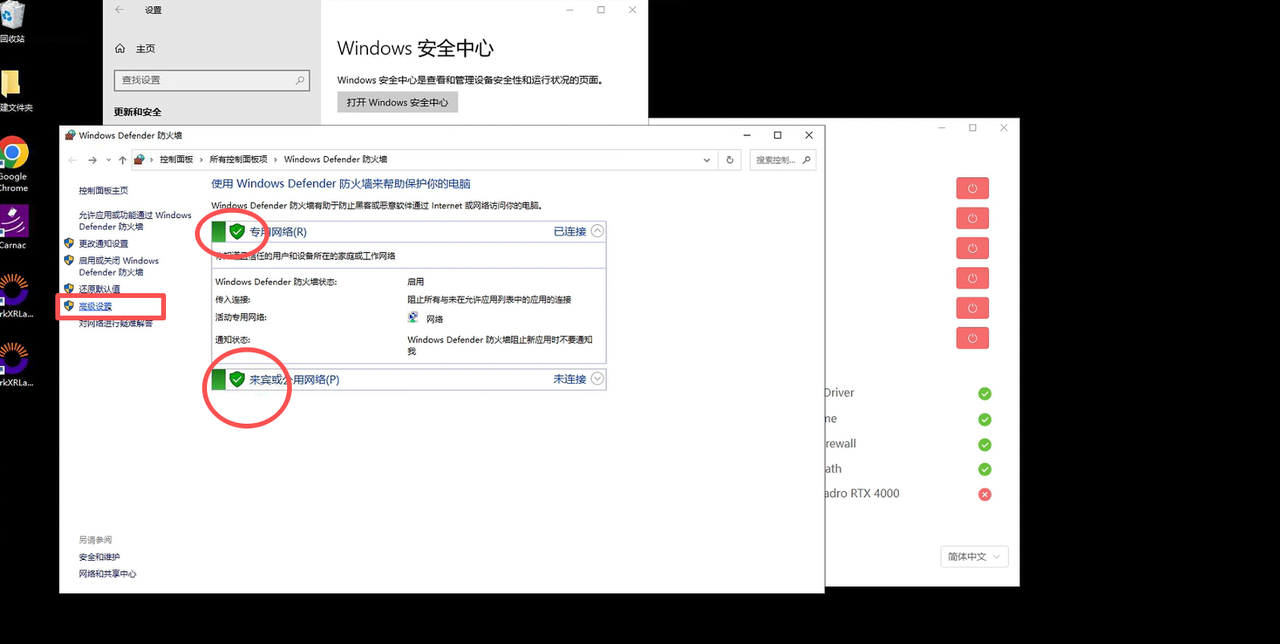Click the 还原默认值 link
The image size is (1280, 644).
click(x=99, y=289)
